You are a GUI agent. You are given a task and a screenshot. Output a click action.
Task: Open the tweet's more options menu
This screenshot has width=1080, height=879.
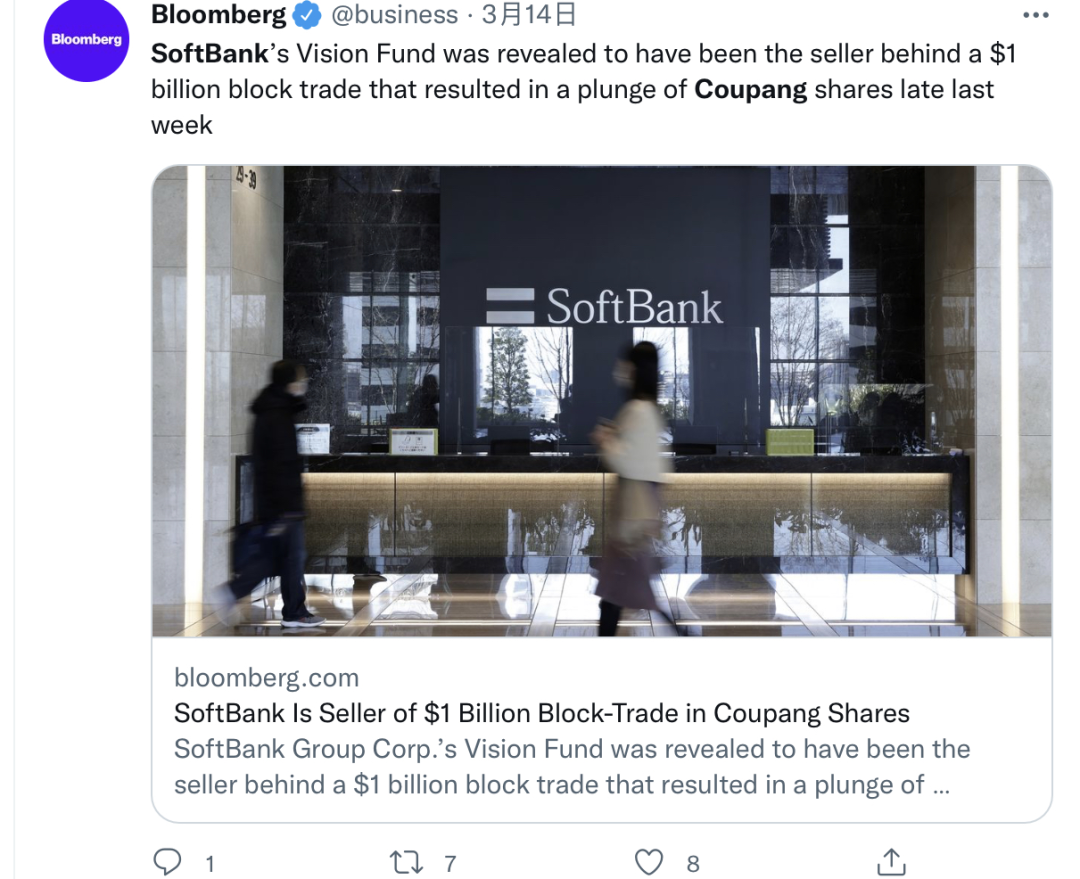1035,15
